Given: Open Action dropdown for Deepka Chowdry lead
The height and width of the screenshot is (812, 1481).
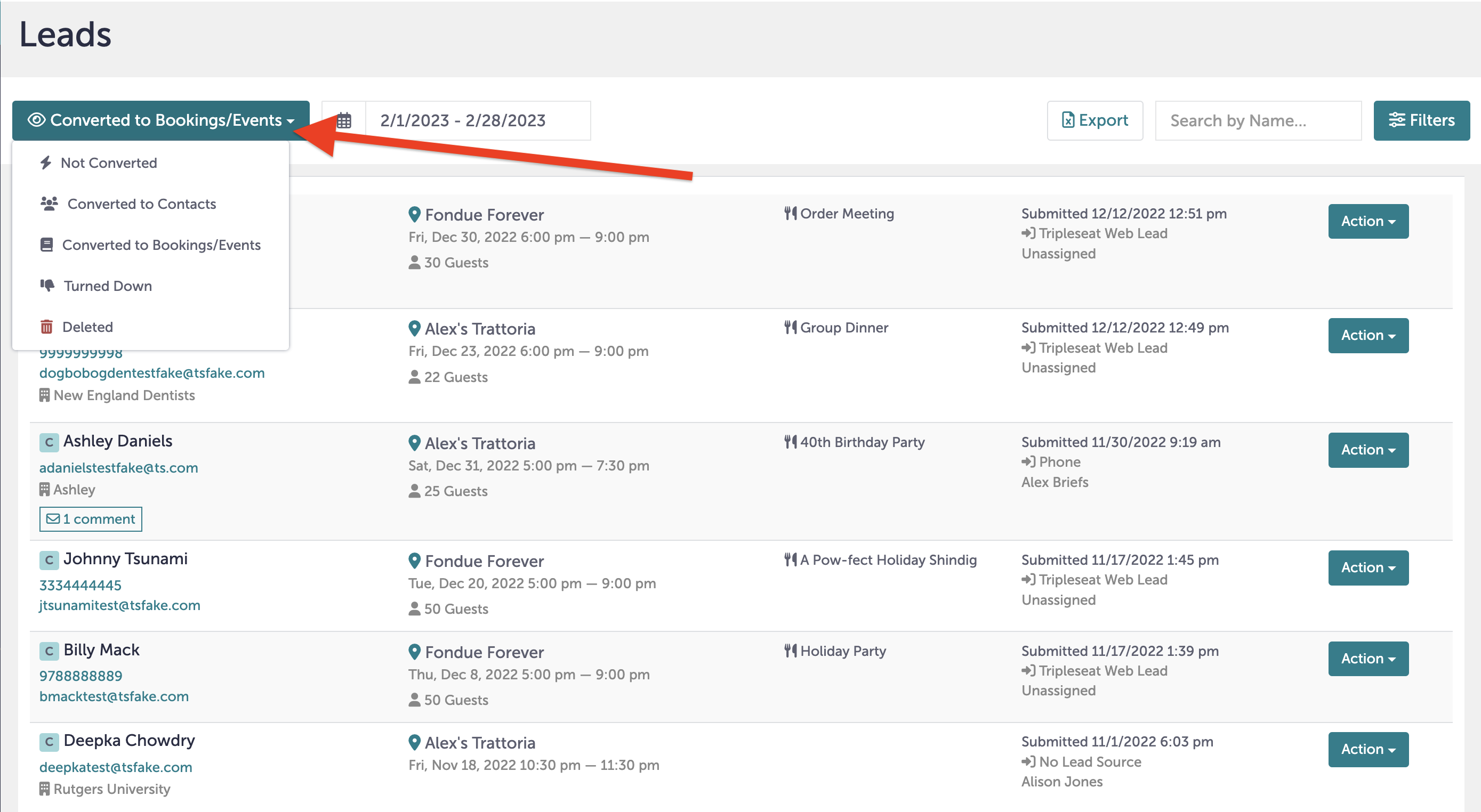Looking at the screenshot, I should 1368,749.
